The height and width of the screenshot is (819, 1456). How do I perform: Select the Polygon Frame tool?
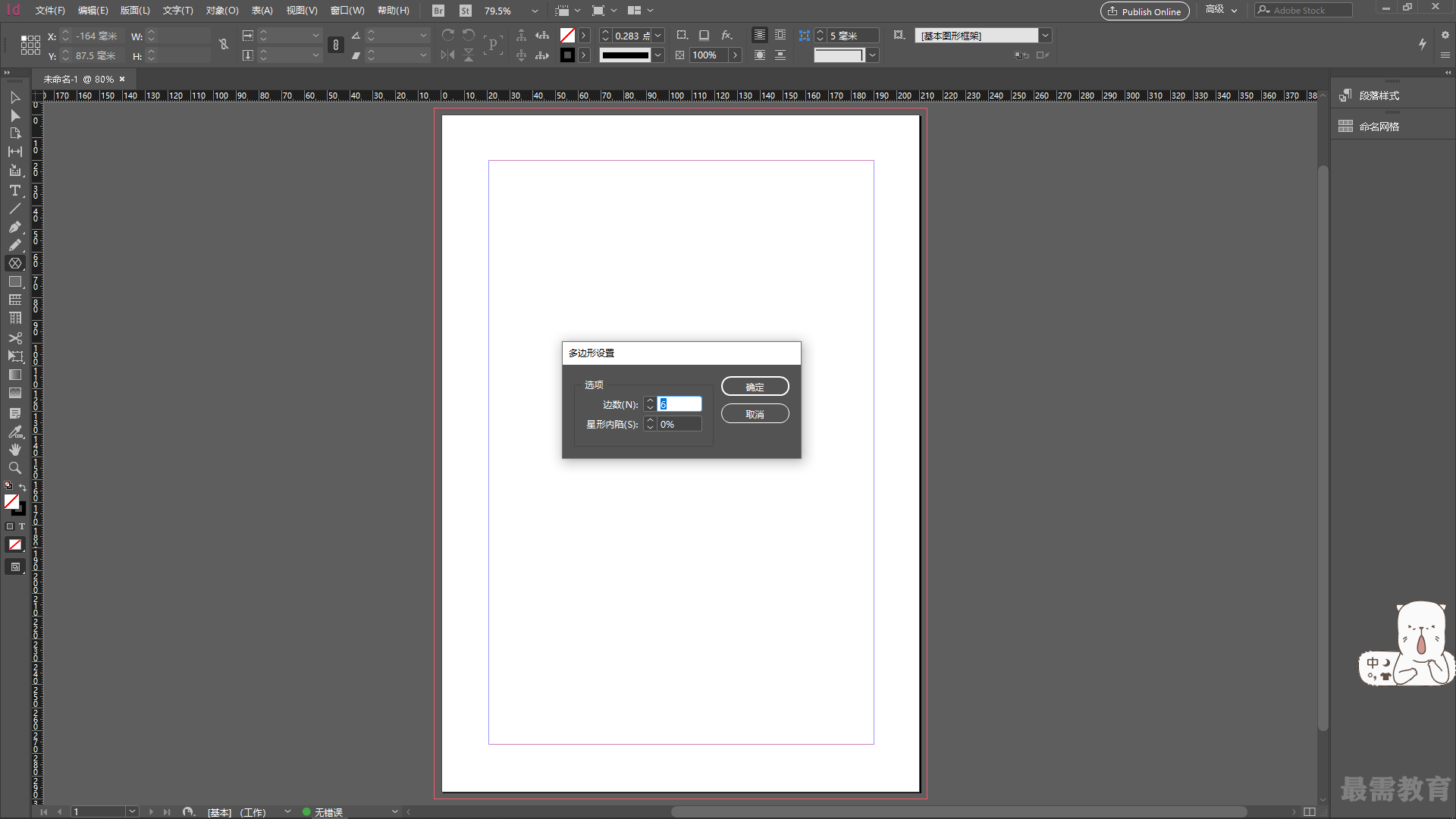(x=14, y=263)
